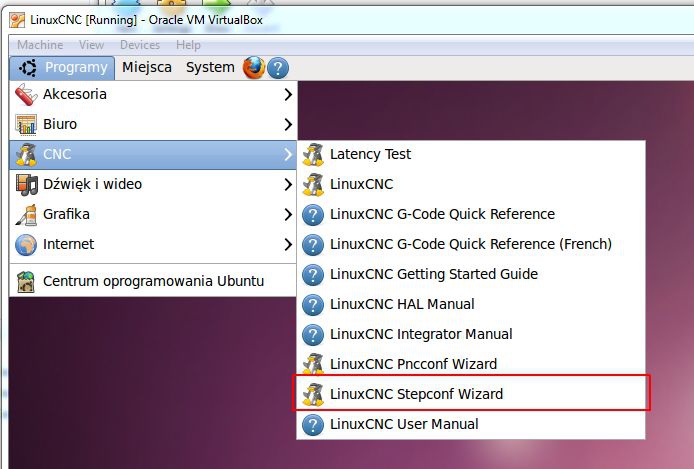The width and height of the screenshot is (694, 469).
Task: Click the LinuxCNC entry label
Action: (362, 185)
